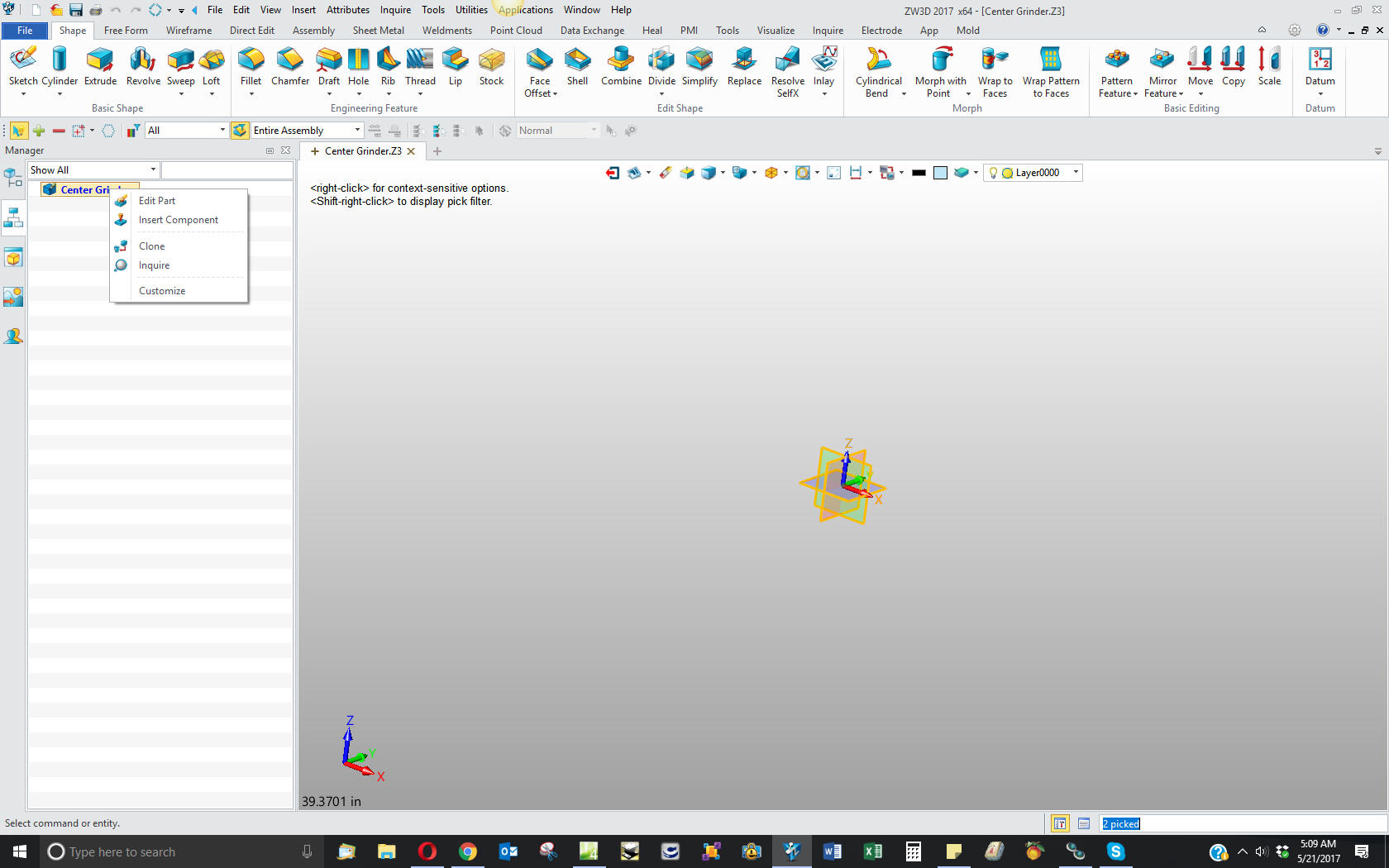Select the Scale tool
This screenshot has width=1389, height=868.
(1269, 66)
